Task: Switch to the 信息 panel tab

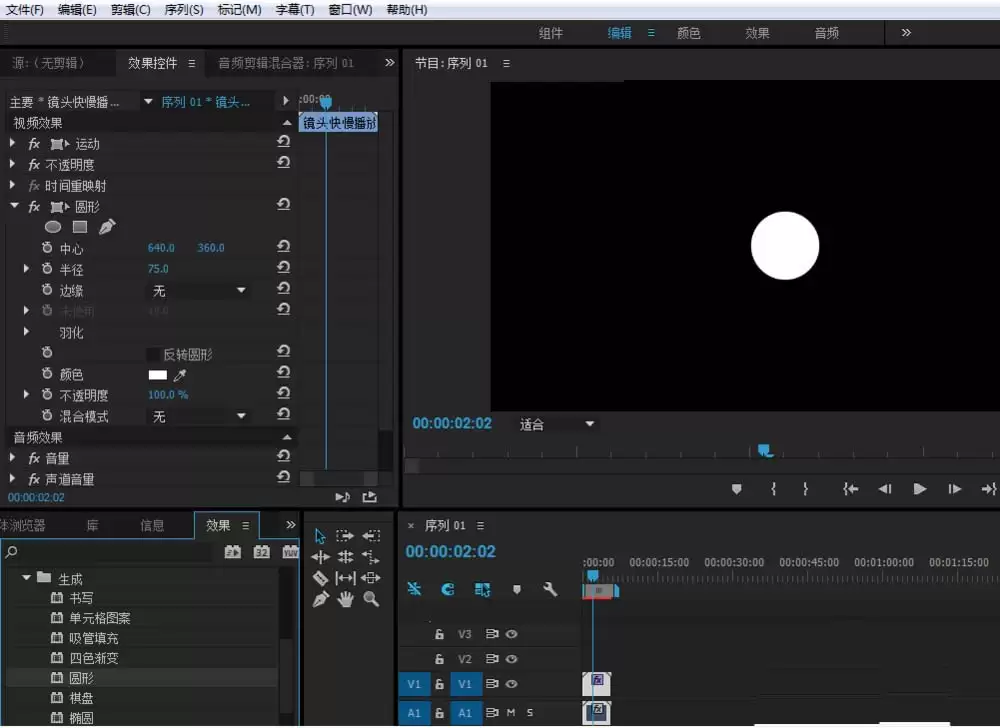Action: pos(152,525)
